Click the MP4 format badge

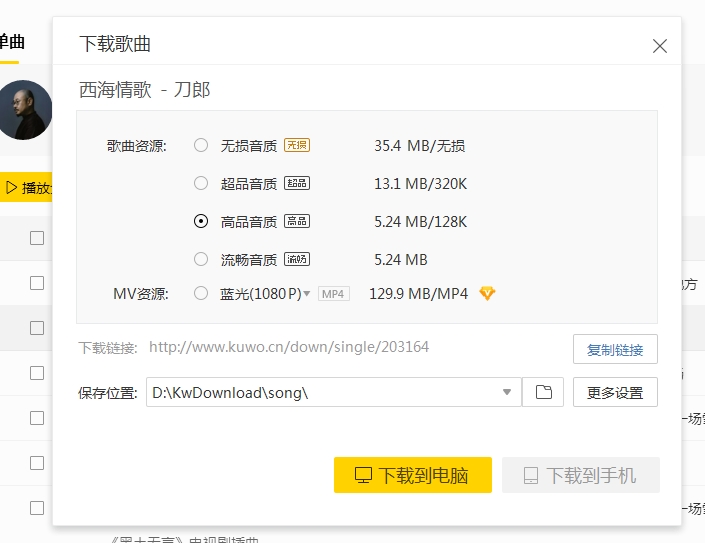tap(334, 294)
